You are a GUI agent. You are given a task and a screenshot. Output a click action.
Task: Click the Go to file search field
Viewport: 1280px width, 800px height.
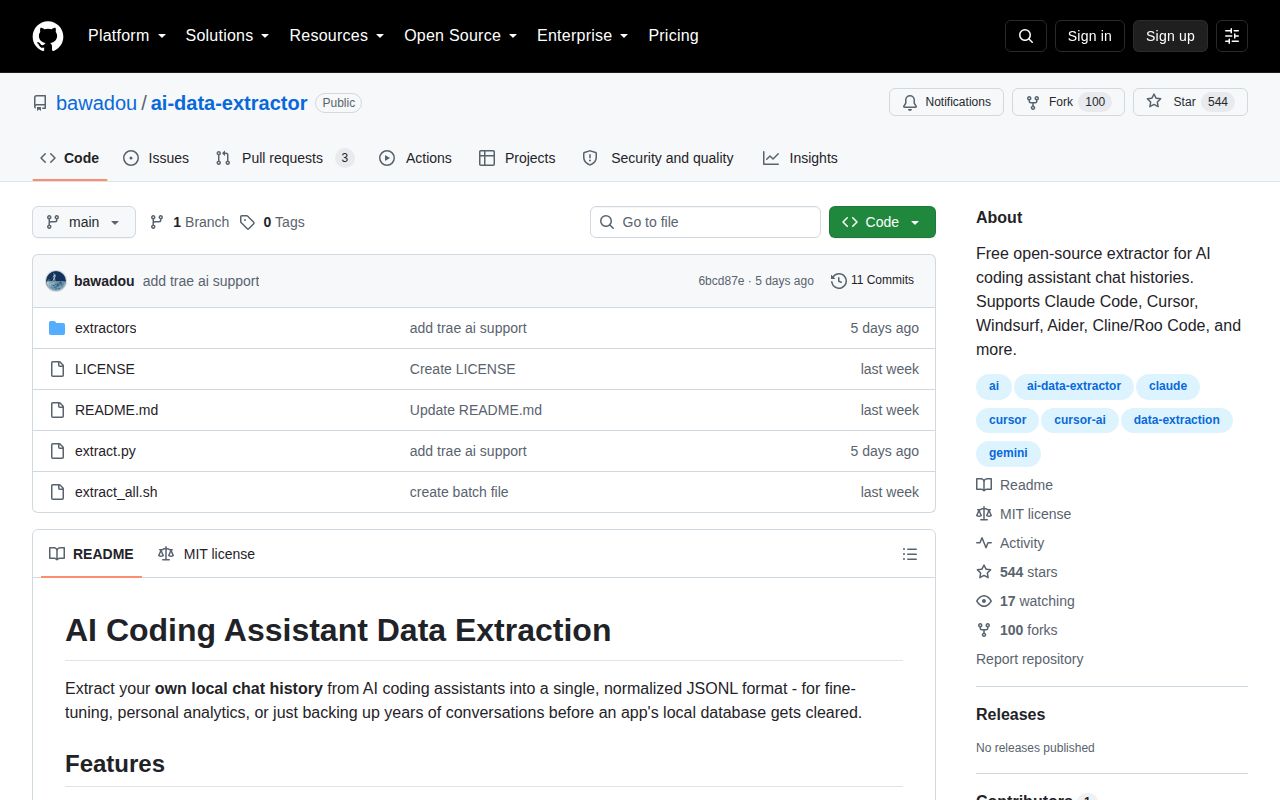[705, 222]
